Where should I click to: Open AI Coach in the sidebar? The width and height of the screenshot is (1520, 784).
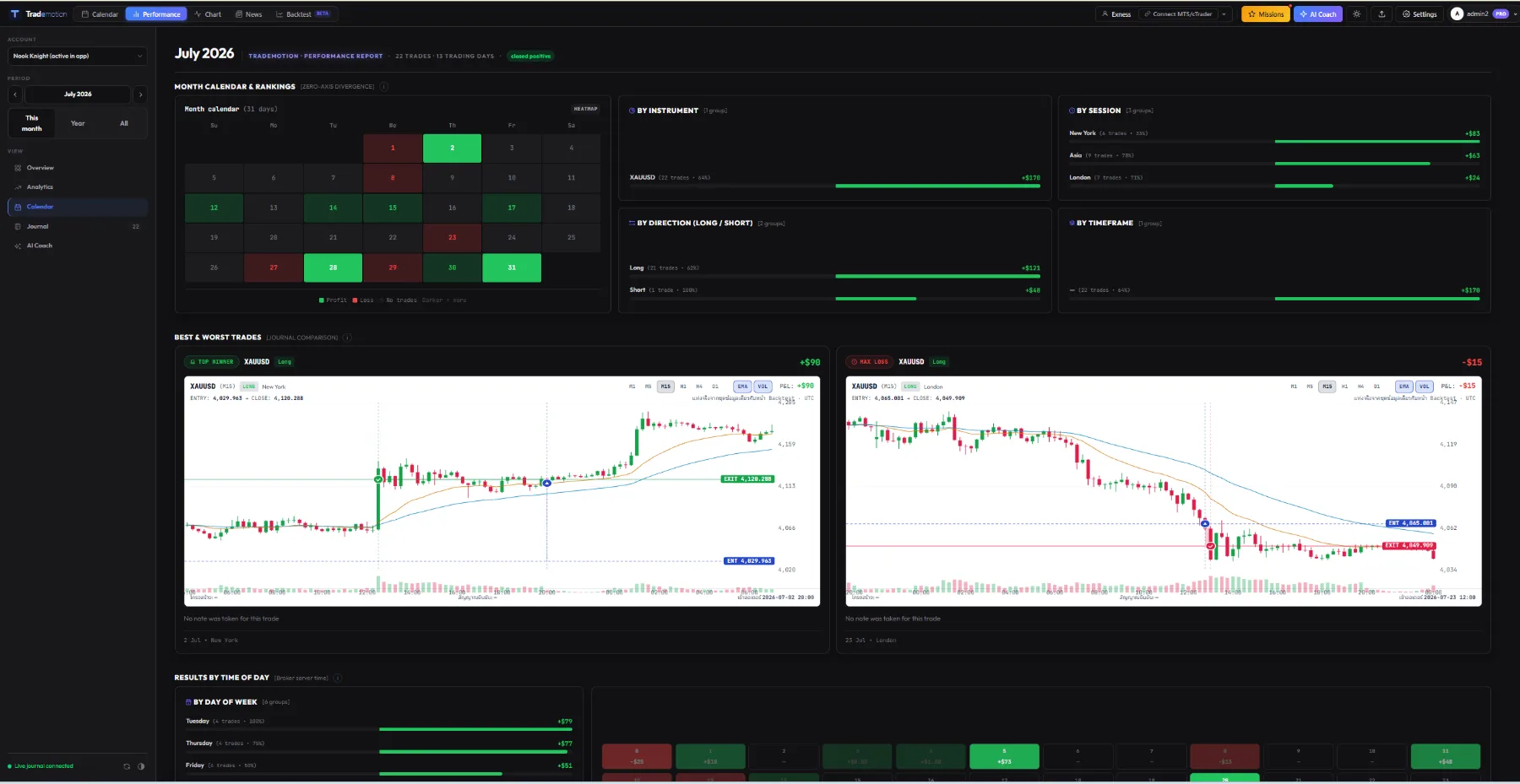click(x=77, y=246)
